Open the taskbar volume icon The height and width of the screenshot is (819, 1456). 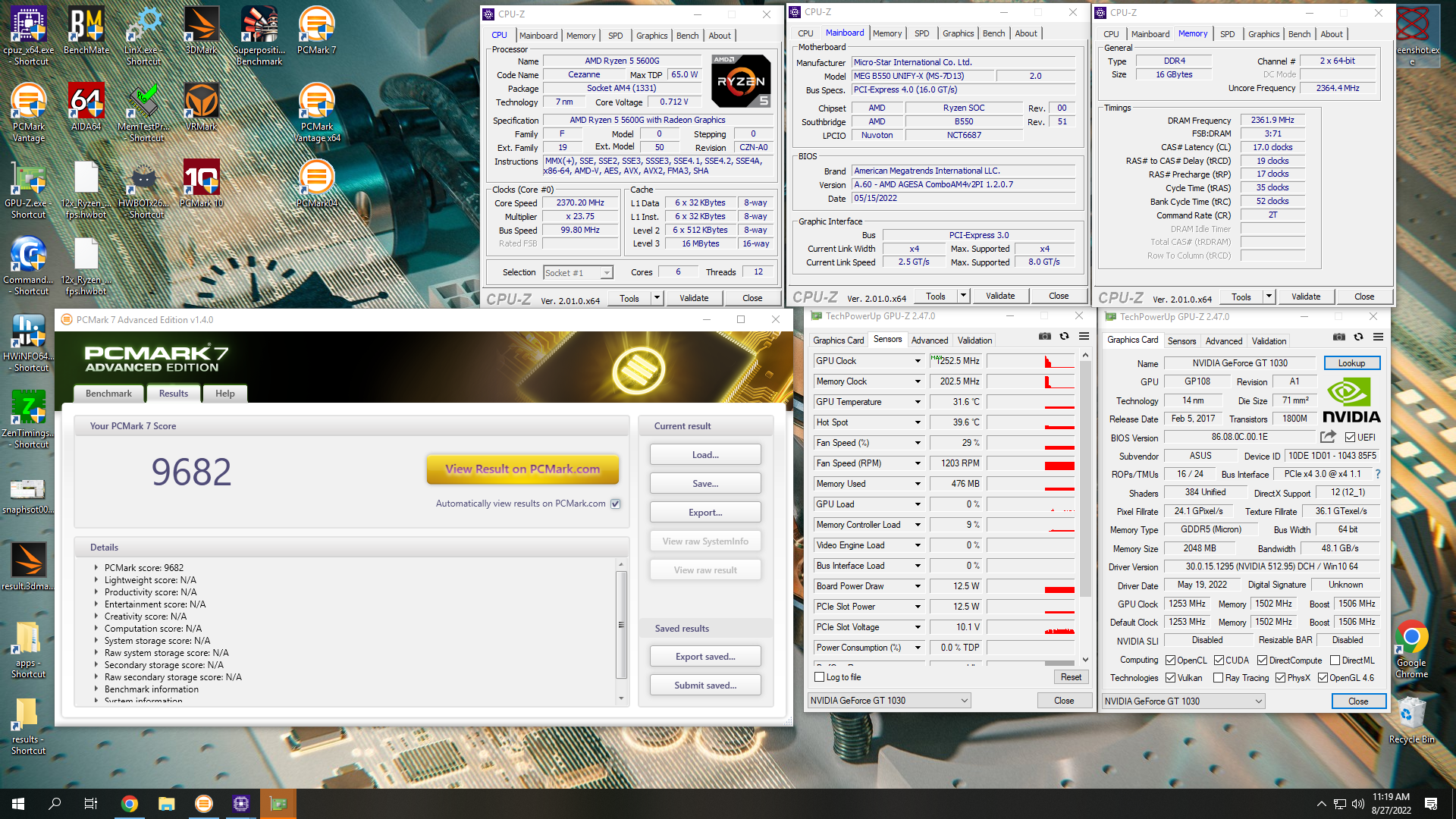1357,804
